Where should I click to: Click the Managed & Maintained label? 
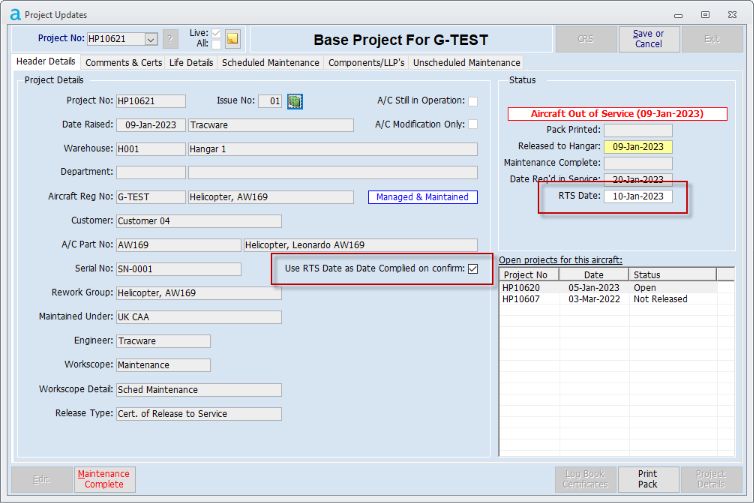click(x=423, y=197)
